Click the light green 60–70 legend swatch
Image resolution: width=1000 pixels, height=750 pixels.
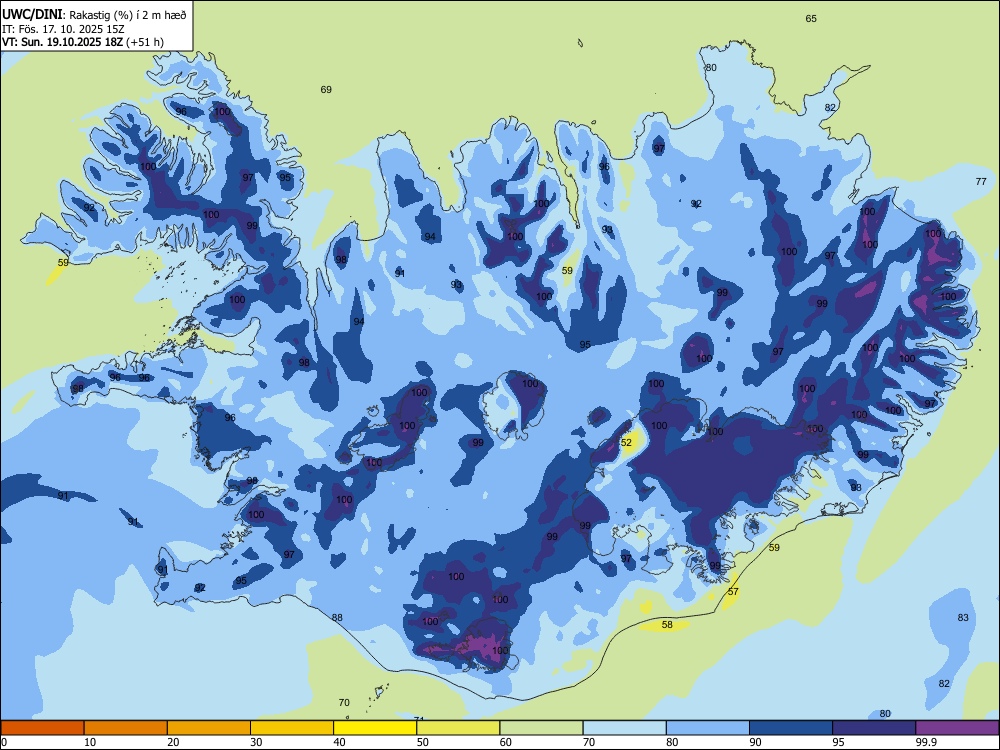541,728
